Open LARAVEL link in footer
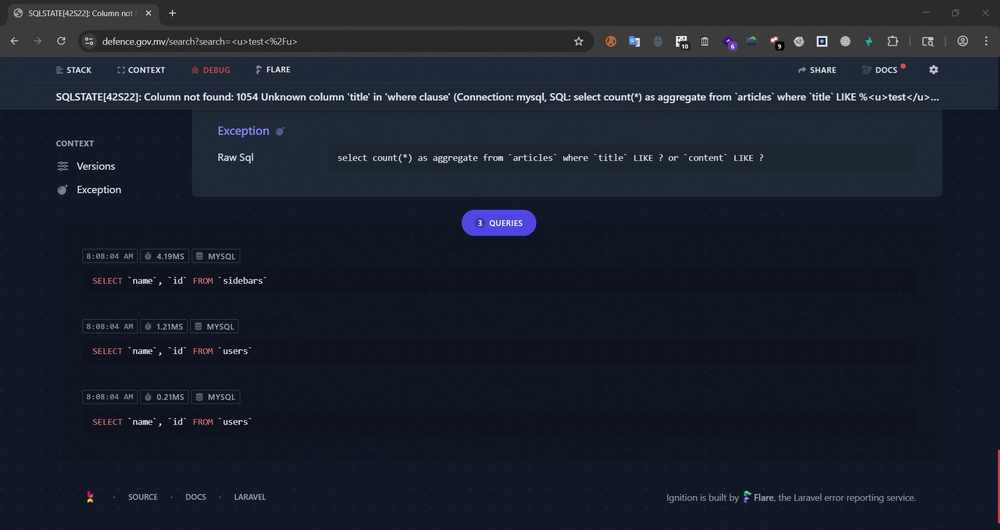 click(250, 497)
